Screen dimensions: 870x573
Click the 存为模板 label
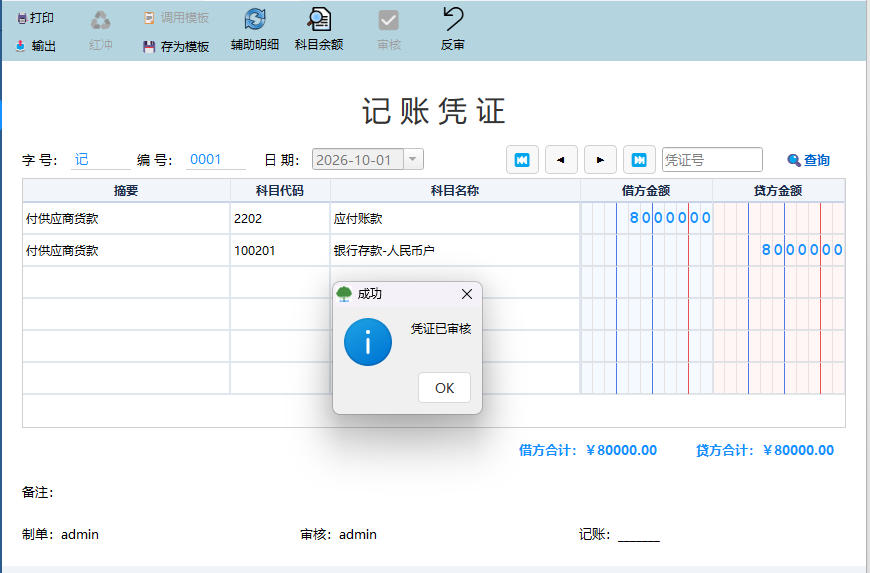pyautogui.click(x=185, y=47)
